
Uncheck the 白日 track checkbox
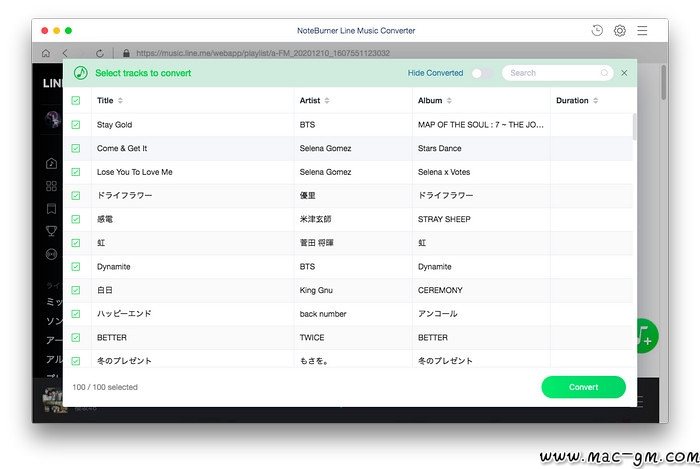click(76, 290)
